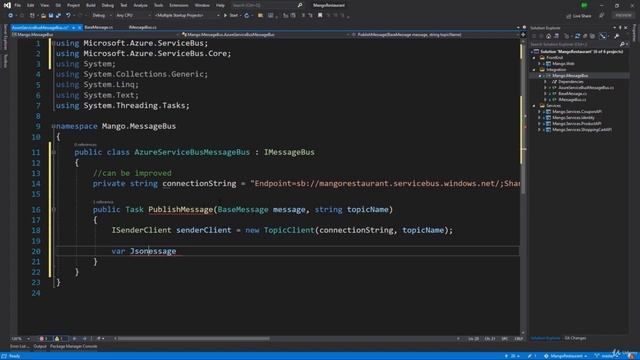Switch to the Git Changes tab
The width and height of the screenshot is (640, 360).
click(575, 338)
